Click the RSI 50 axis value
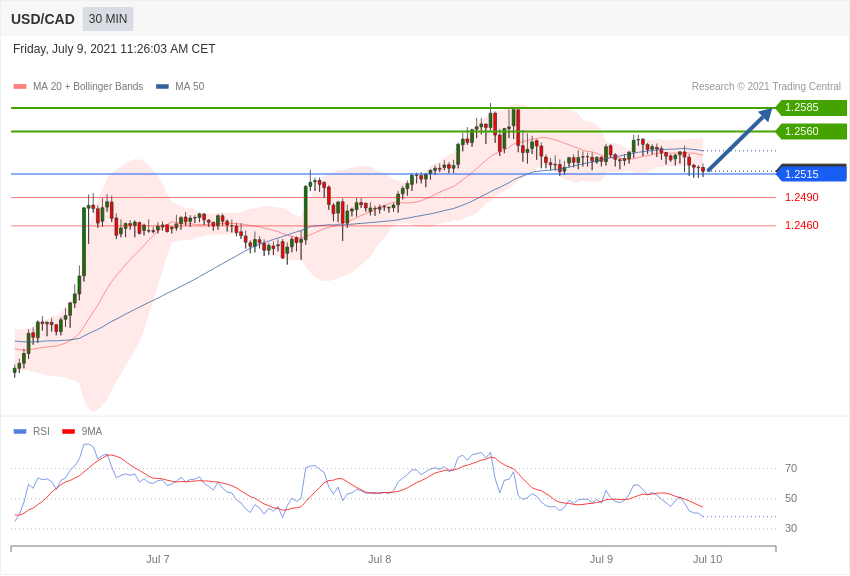Image resolution: width=850 pixels, height=576 pixels. (791, 499)
